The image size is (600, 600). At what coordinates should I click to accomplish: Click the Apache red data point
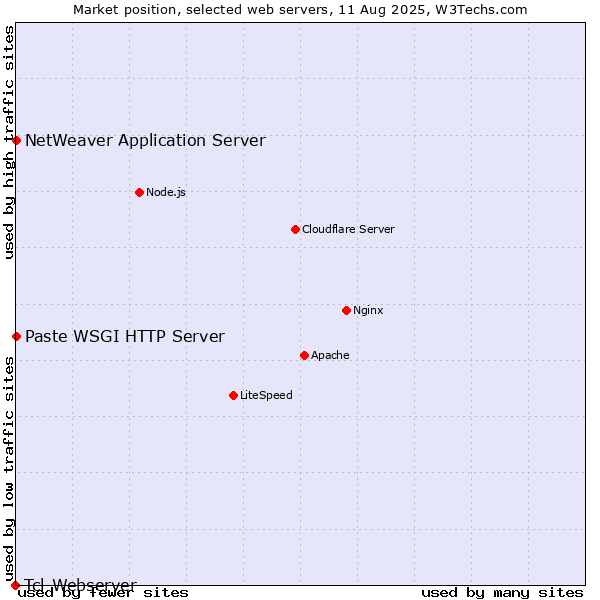tap(305, 356)
